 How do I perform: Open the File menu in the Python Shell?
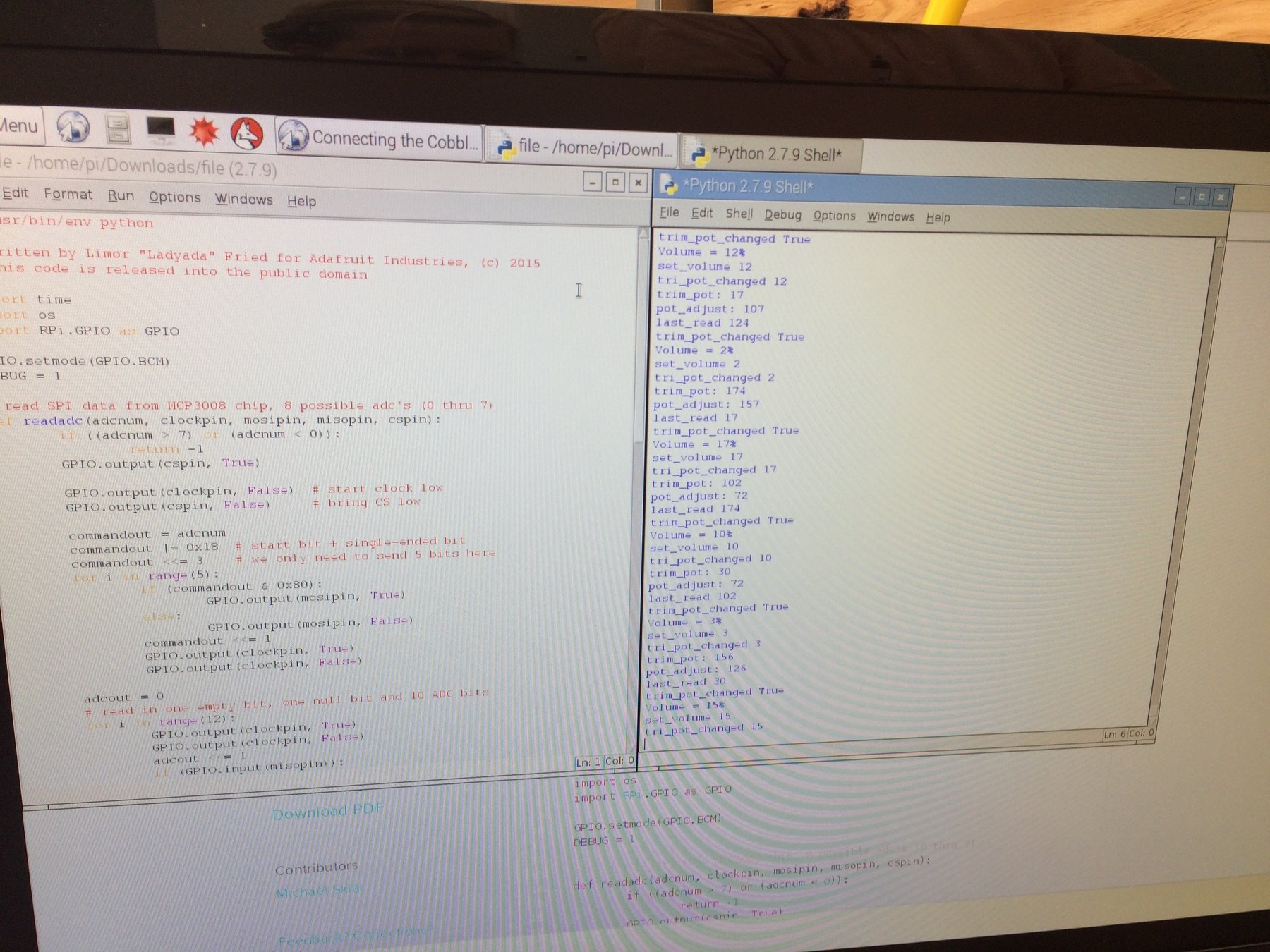[669, 212]
